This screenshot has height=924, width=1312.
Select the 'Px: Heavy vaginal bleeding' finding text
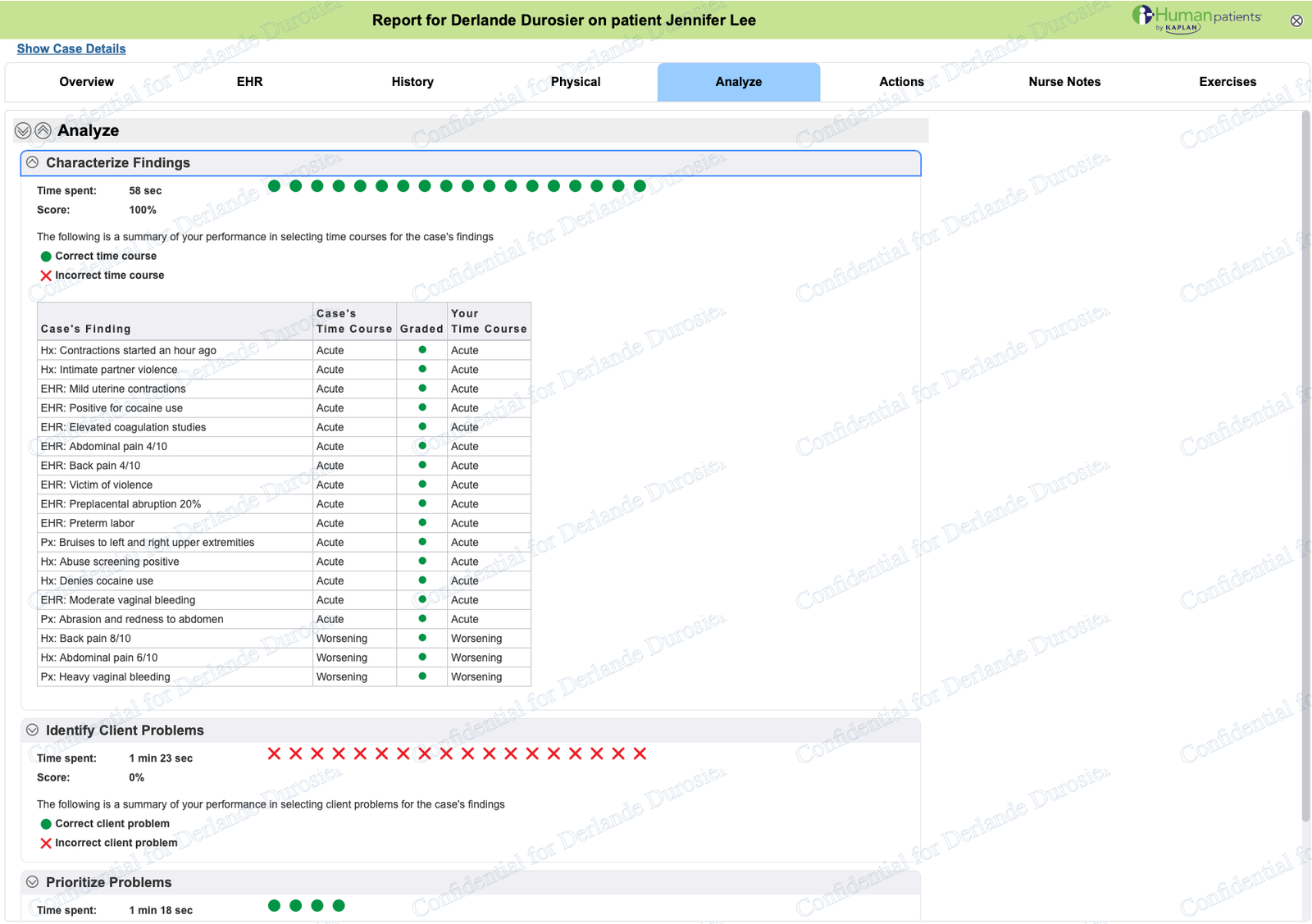click(106, 677)
